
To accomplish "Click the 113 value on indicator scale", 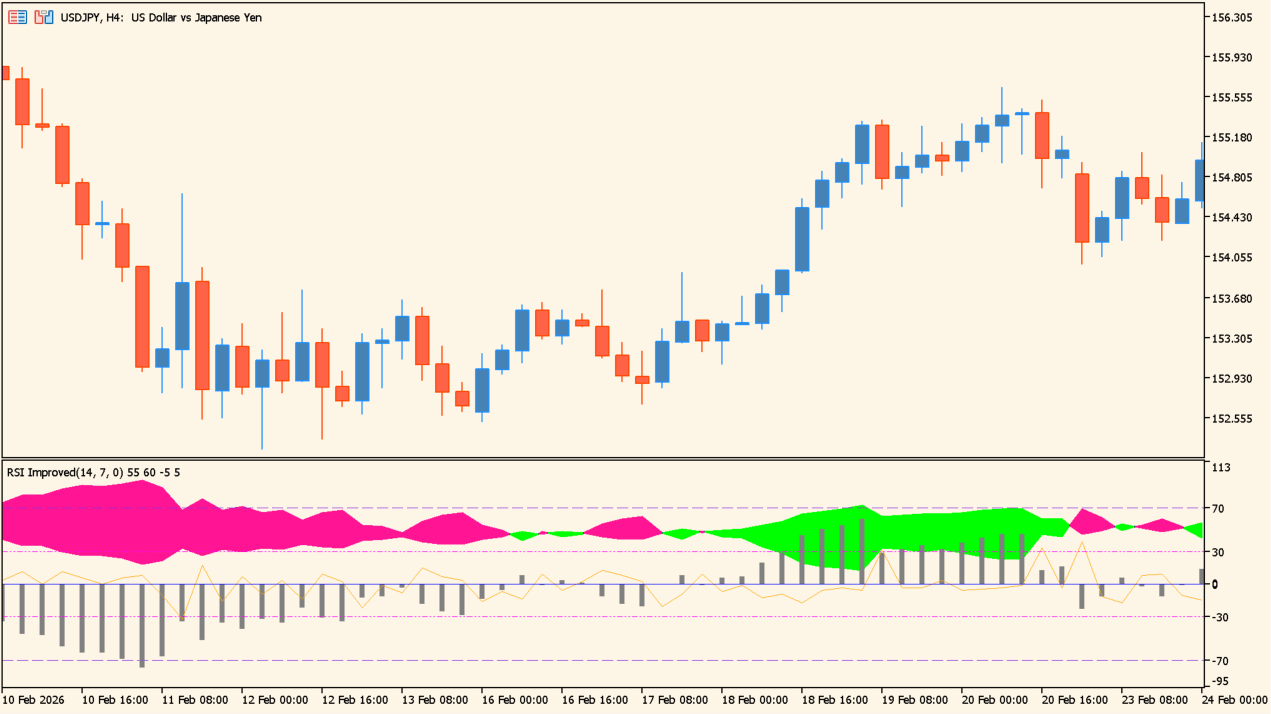I will coord(1221,468).
